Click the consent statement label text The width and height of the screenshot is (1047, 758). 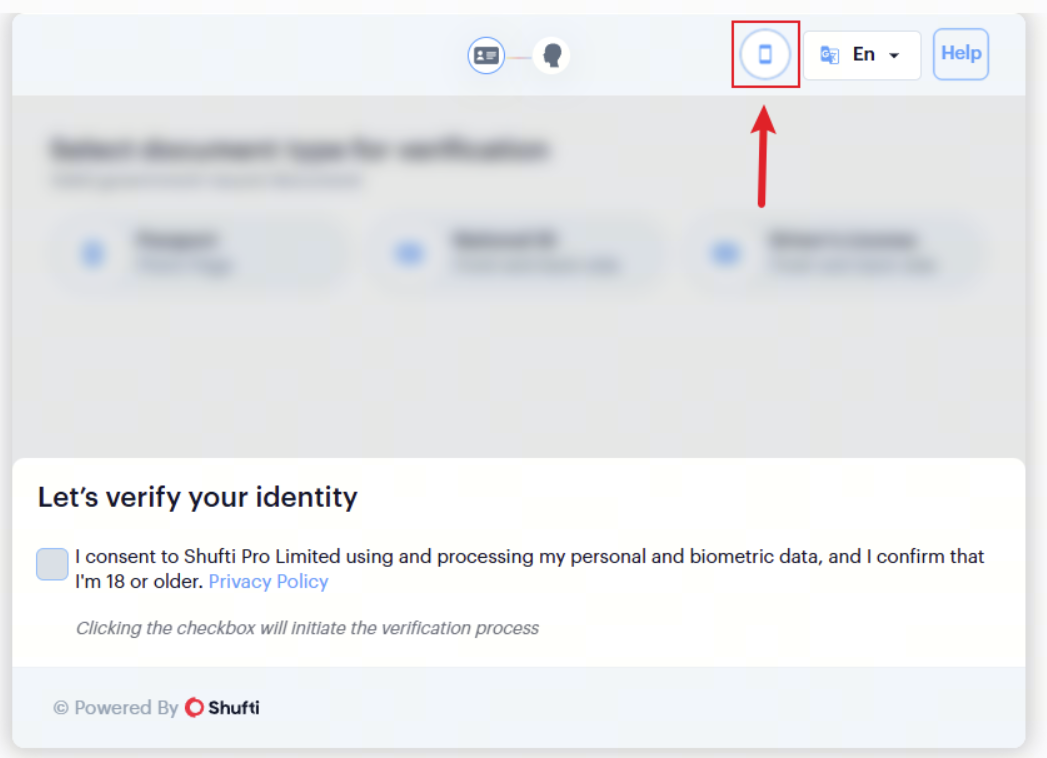(x=529, y=569)
